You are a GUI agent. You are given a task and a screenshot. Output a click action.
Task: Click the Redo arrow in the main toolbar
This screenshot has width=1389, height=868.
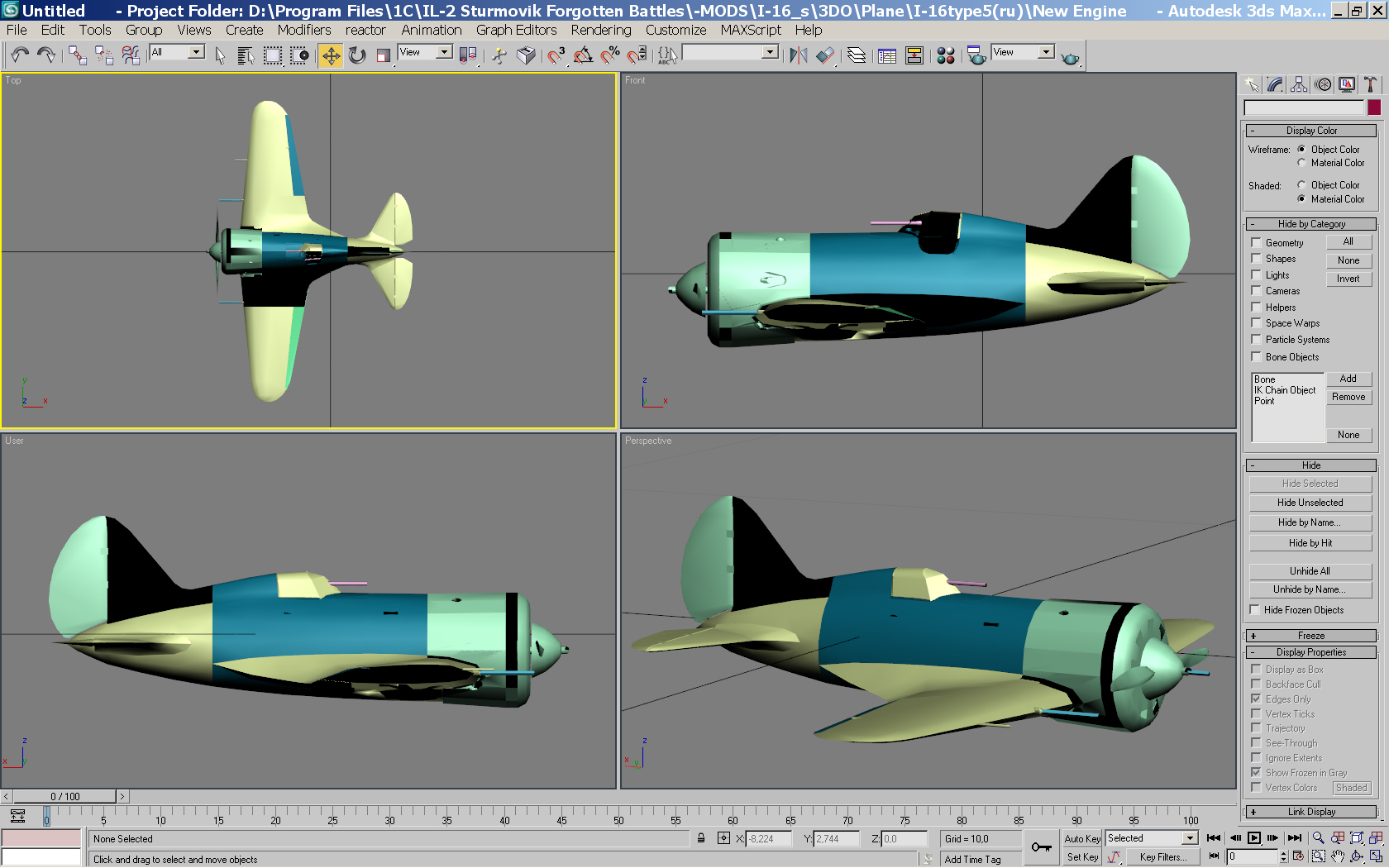[46, 55]
